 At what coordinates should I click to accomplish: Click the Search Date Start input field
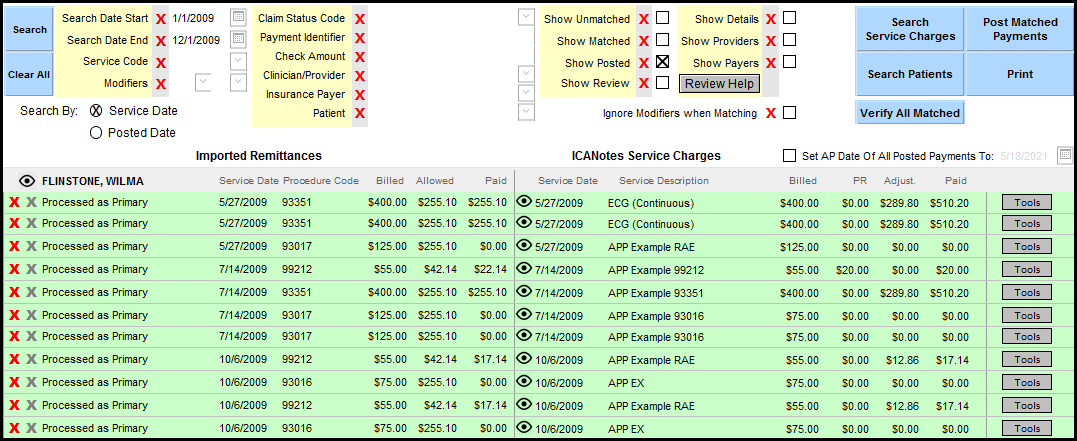pyautogui.click(x=198, y=19)
